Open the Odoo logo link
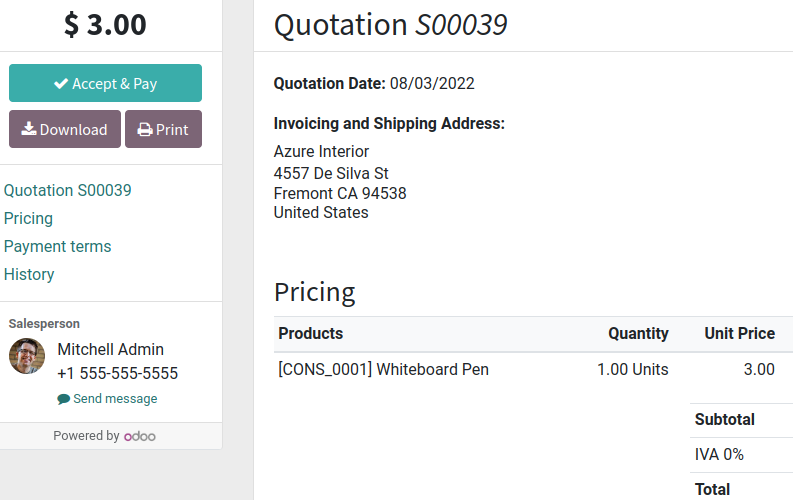The height and width of the screenshot is (500, 793). tap(140, 436)
